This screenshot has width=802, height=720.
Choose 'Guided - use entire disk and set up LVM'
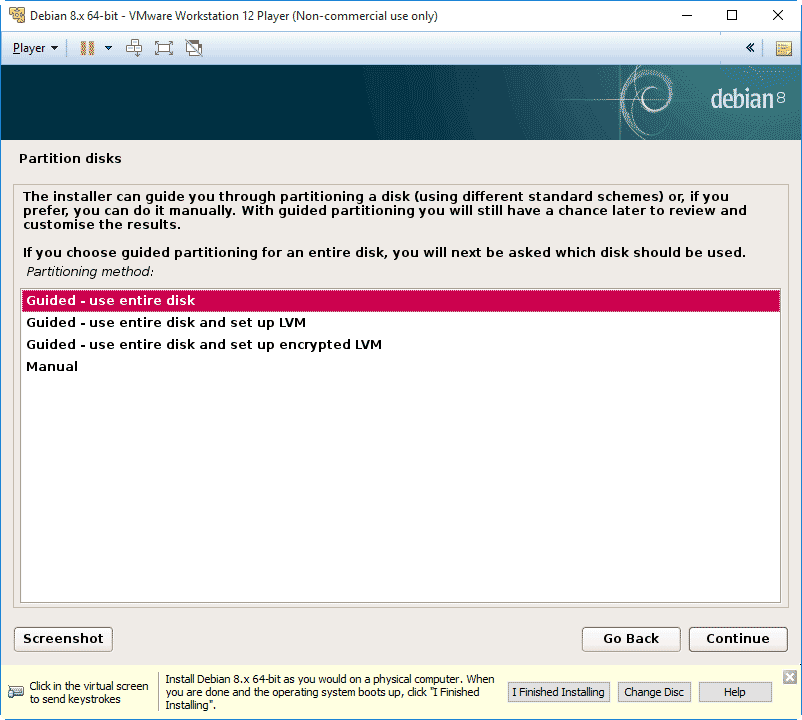[x=166, y=323]
